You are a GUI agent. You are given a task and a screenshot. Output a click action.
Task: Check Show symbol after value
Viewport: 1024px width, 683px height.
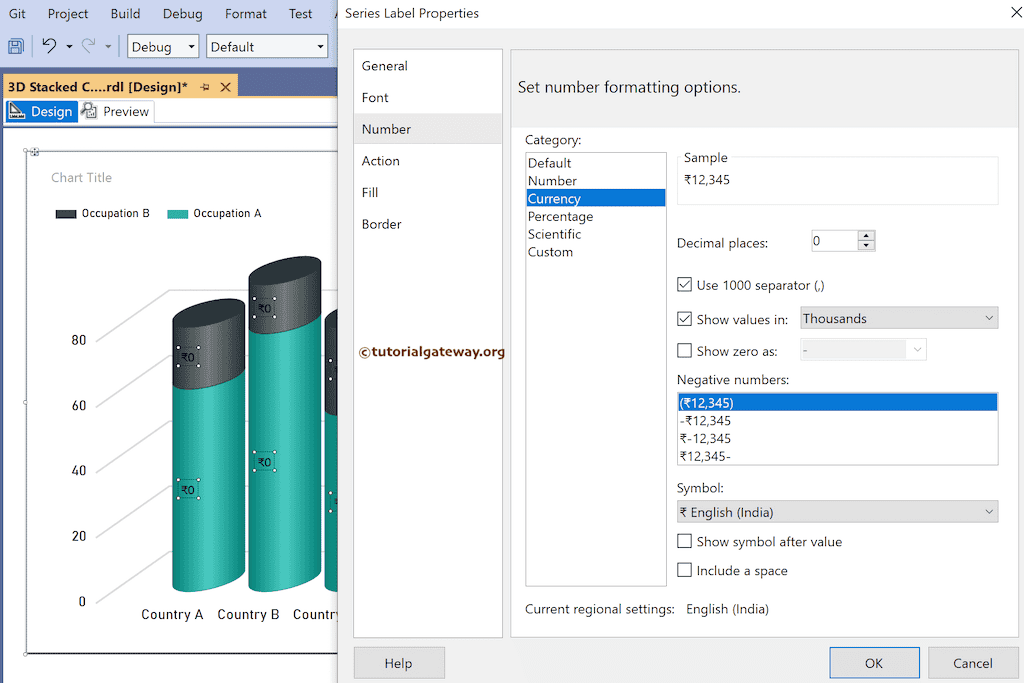click(x=685, y=542)
